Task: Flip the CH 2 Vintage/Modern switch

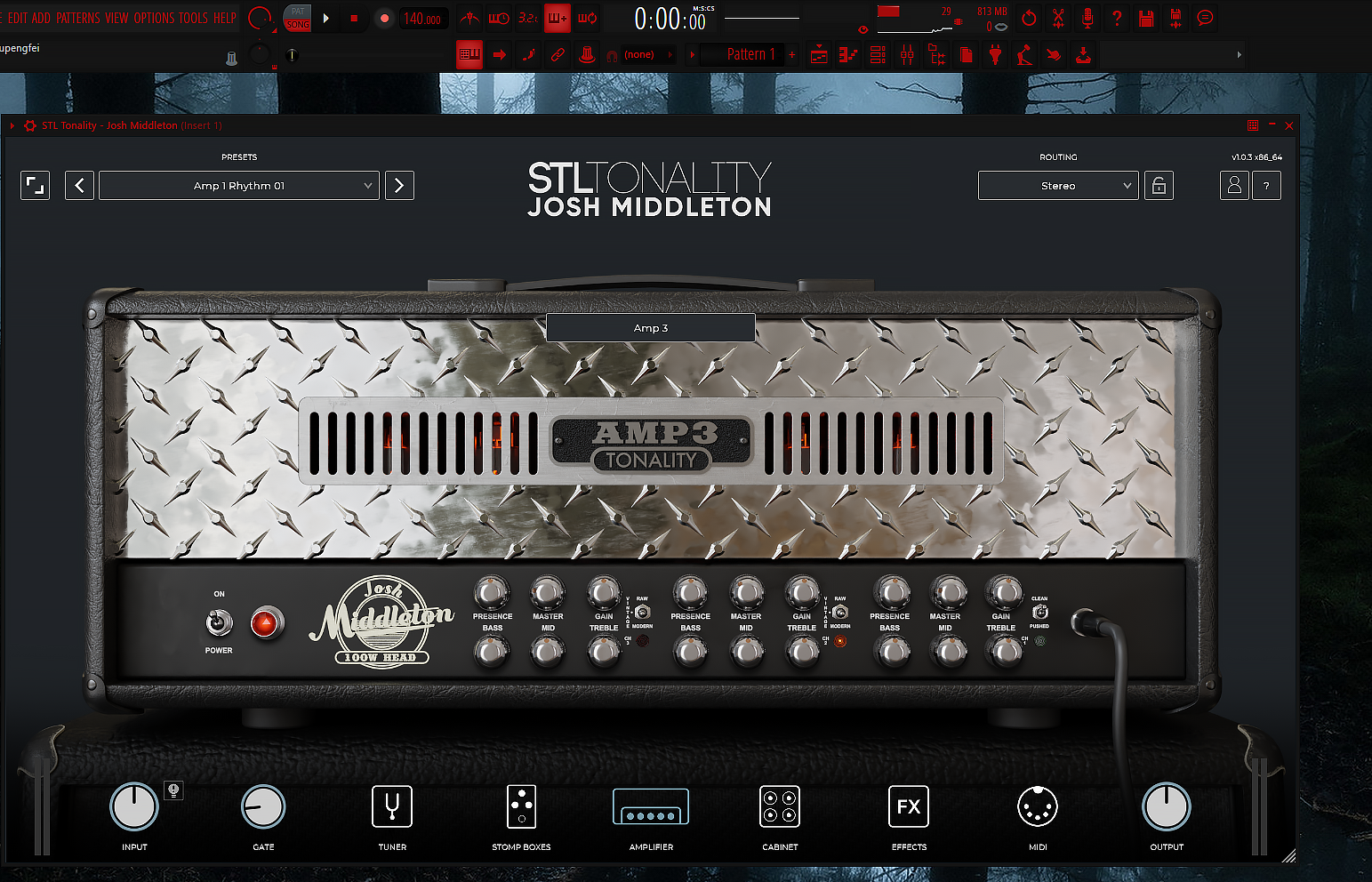Action: pyautogui.click(x=840, y=612)
